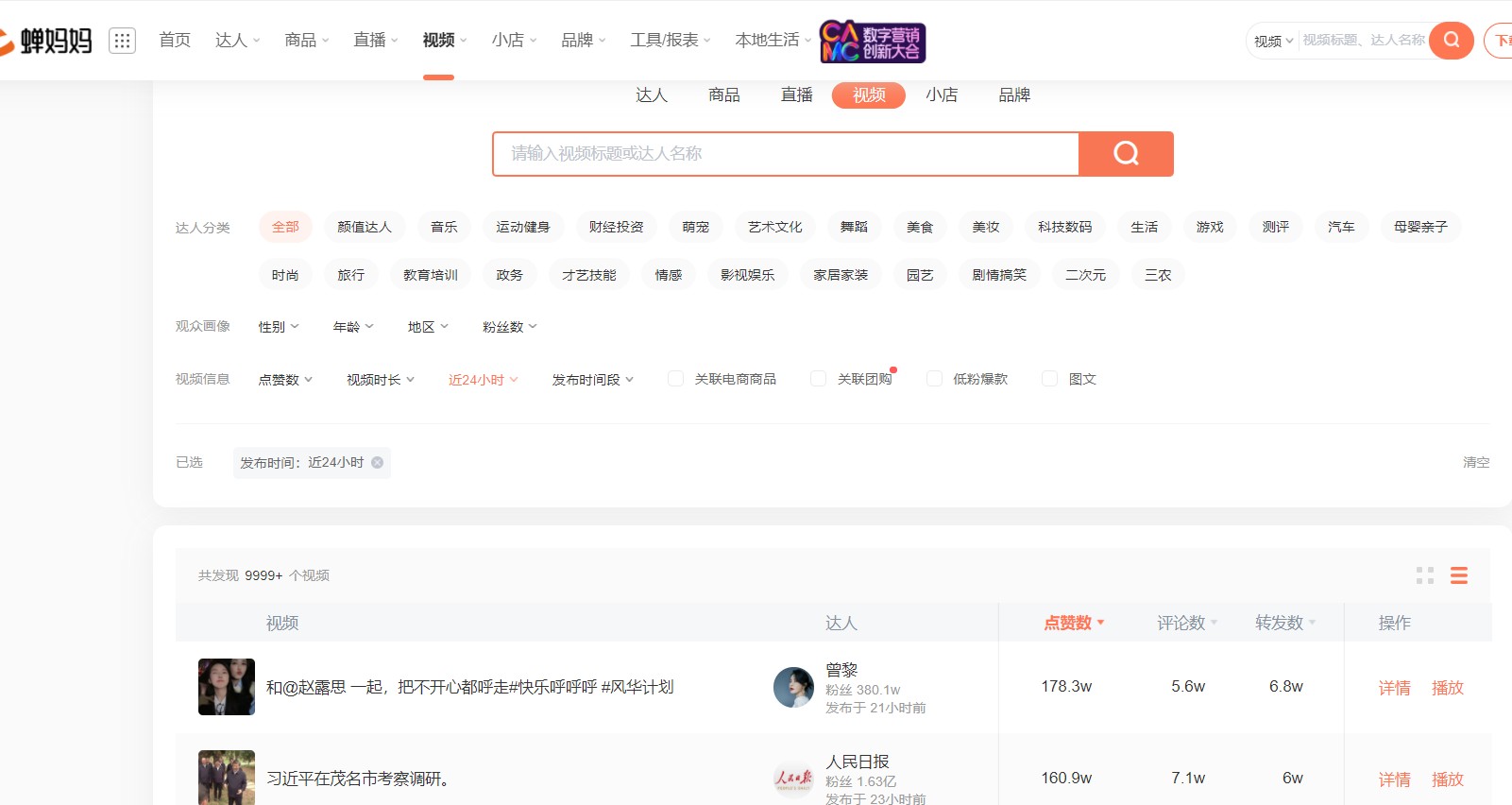Select 三农 category
This screenshot has height=805, width=1512.
[1158, 275]
